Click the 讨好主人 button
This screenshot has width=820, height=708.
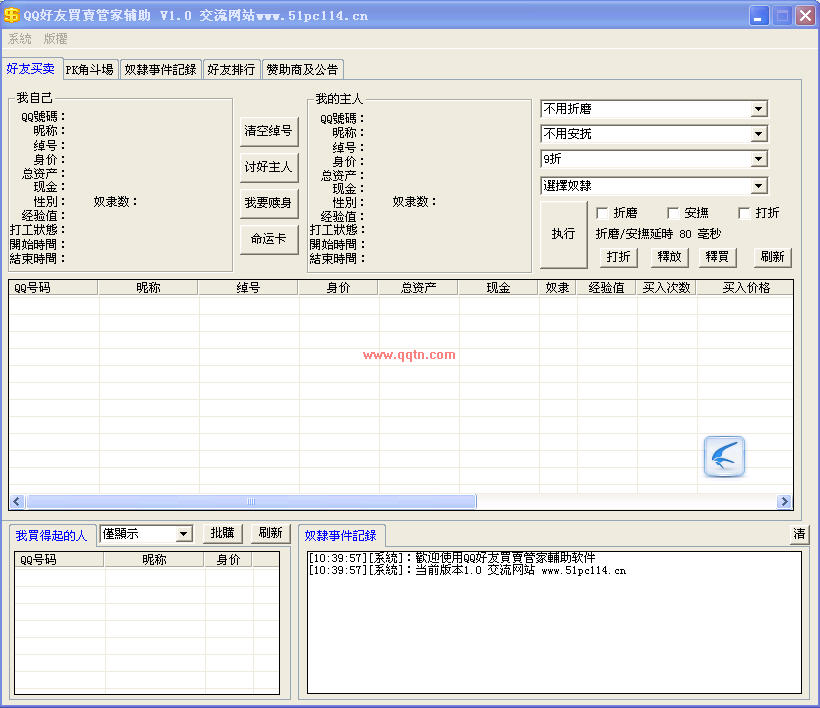269,167
